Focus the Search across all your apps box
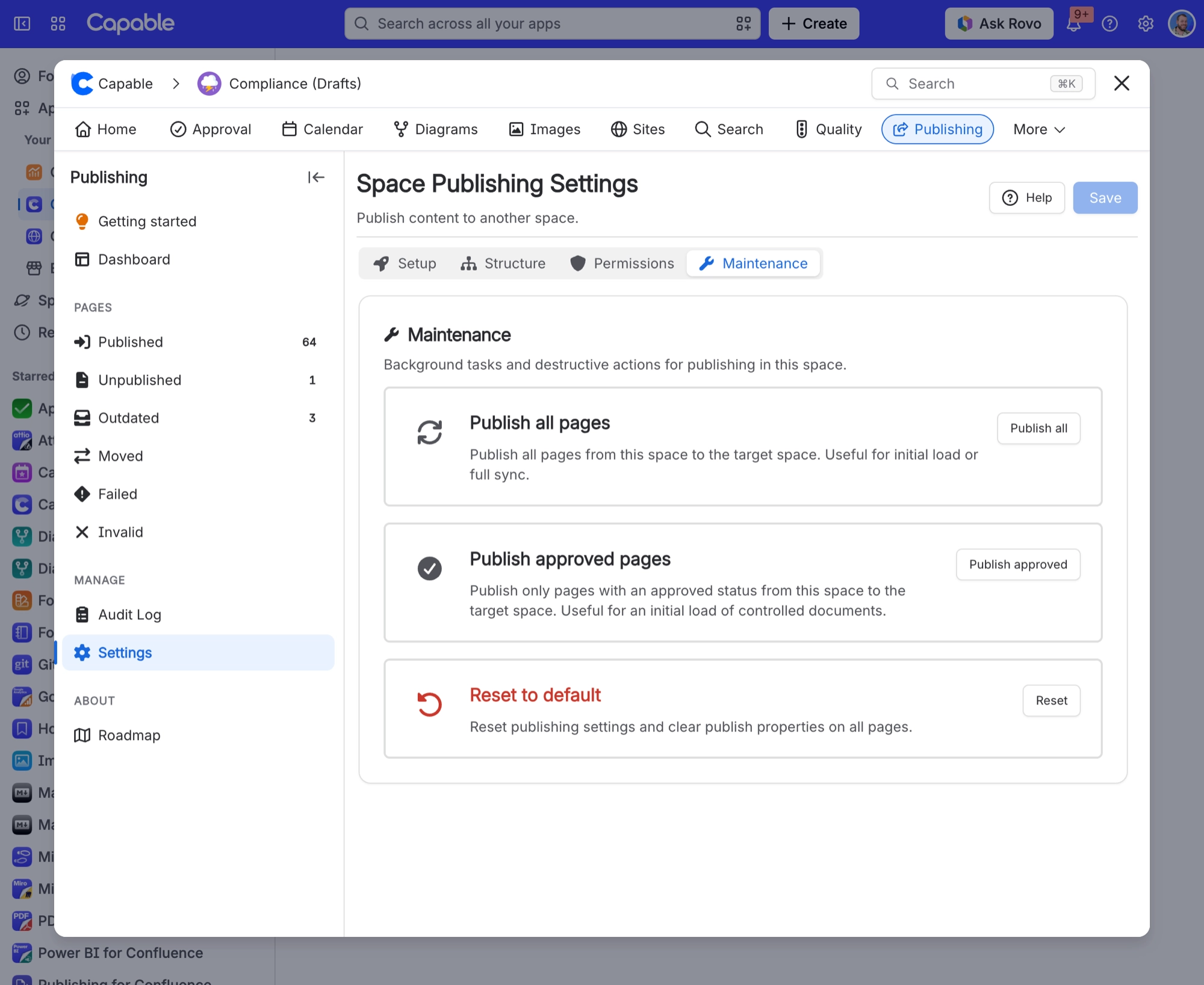This screenshot has height=985, width=1204. (552, 23)
